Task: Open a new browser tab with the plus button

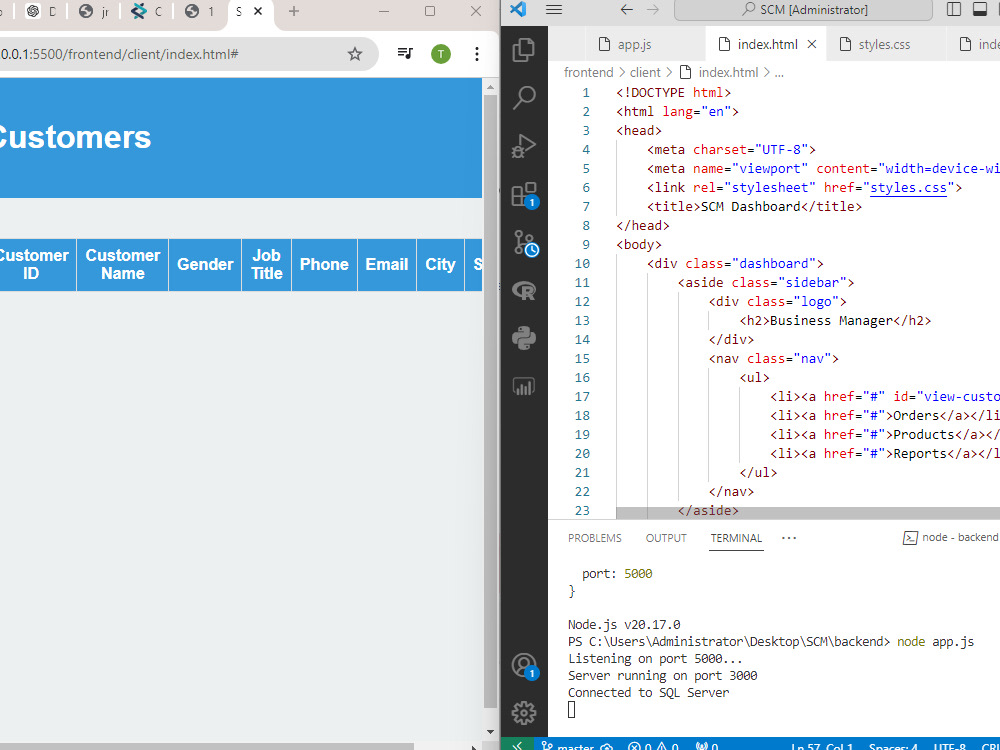Action: pyautogui.click(x=293, y=11)
